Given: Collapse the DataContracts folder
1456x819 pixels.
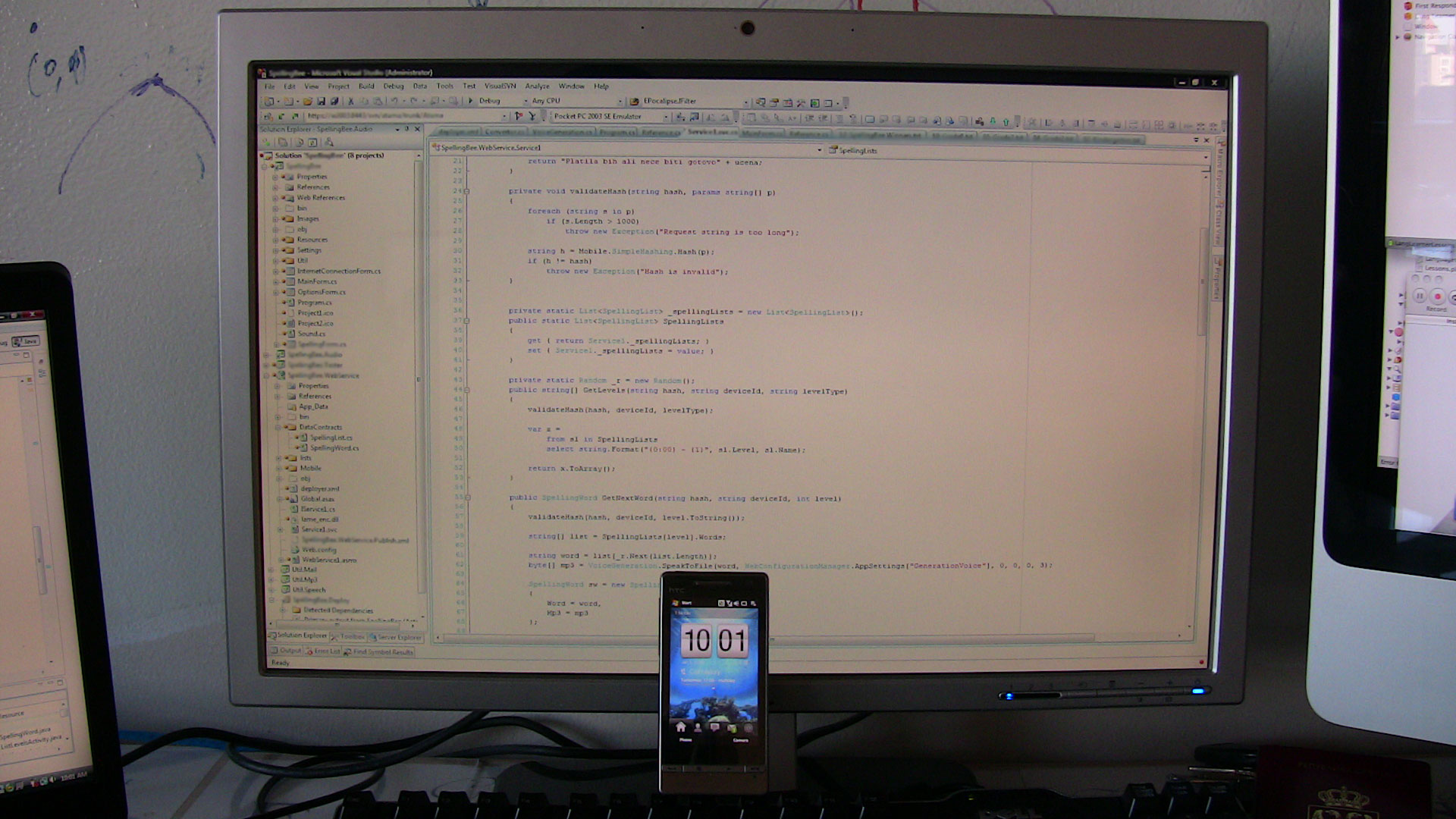Looking at the screenshot, I should (x=278, y=427).
